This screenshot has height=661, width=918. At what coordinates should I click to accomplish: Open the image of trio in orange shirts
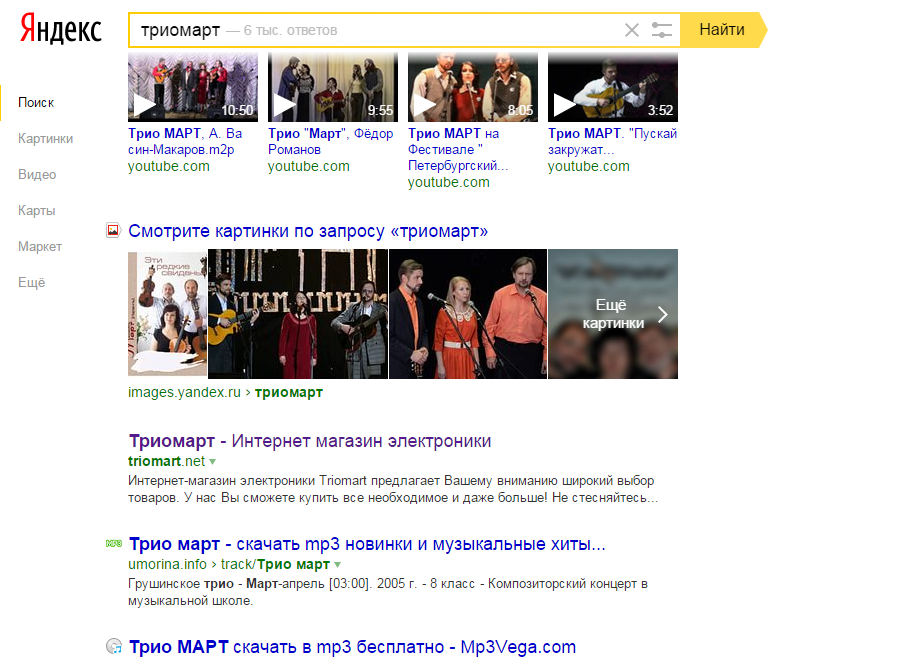[x=468, y=314]
